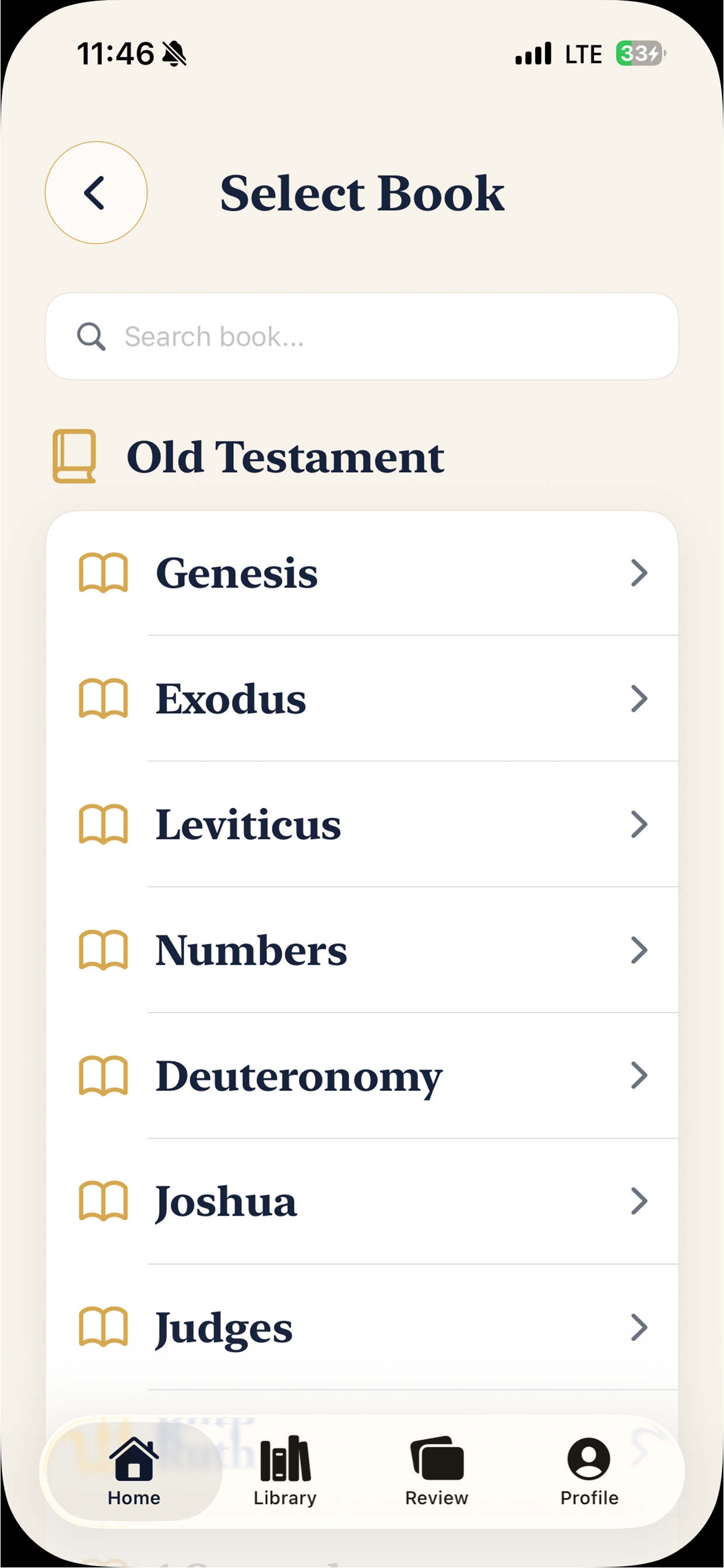The image size is (724, 1568).
Task: Open Exodus via the right chevron
Action: (x=639, y=699)
